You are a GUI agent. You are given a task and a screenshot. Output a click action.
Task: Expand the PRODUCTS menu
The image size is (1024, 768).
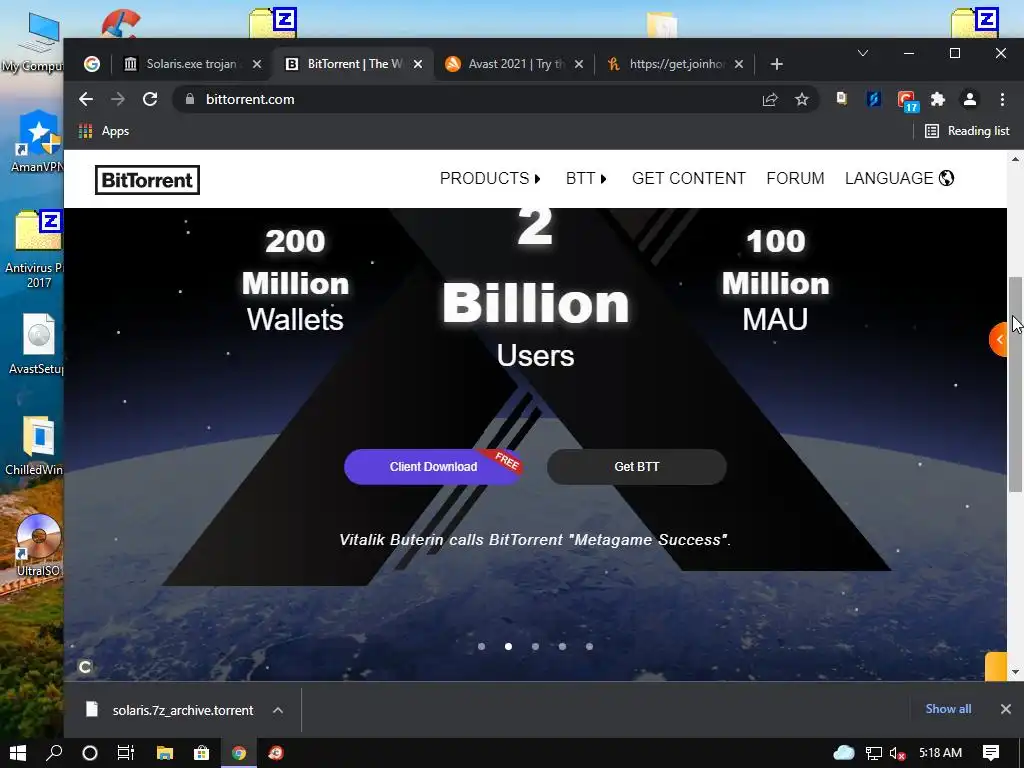pos(490,178)
